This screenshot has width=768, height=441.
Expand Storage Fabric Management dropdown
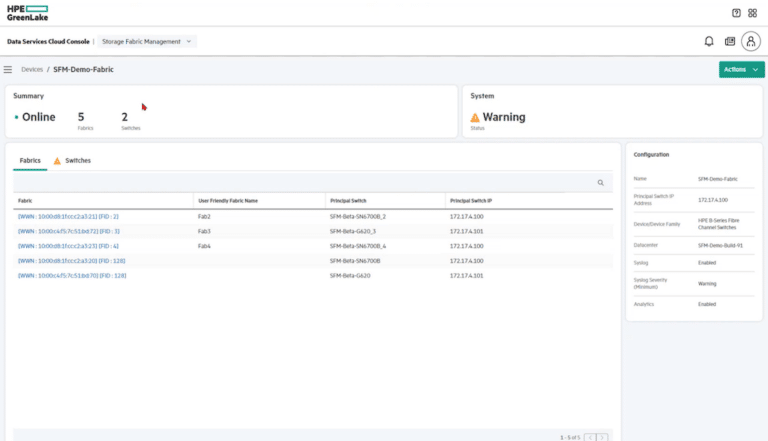click(x=147, y=42)
